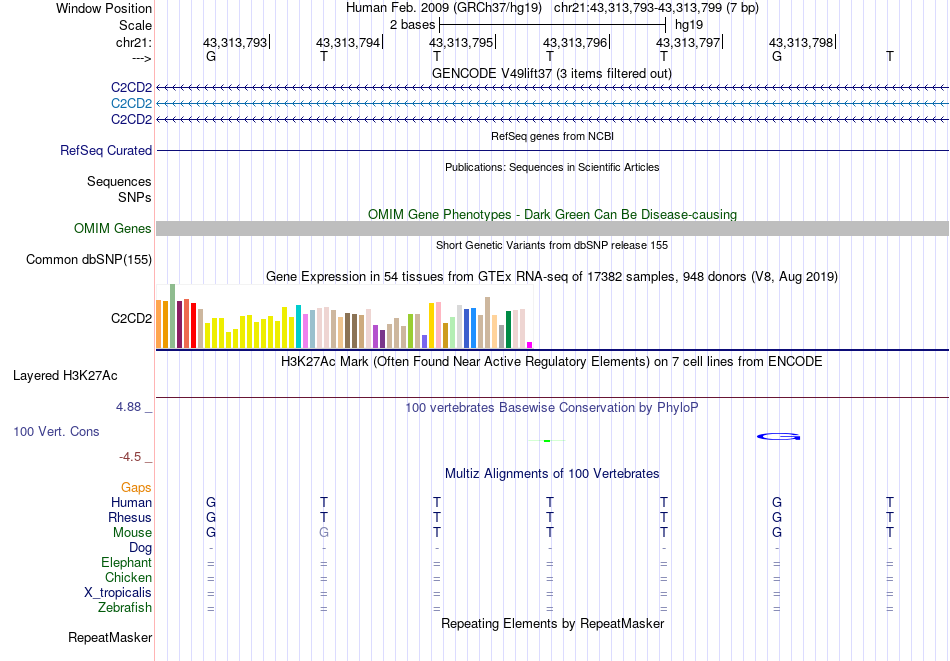This screenshot has height=661, width=950.
Task: Click the cyan GTEx expression bar
Action: tap(299, 327)
